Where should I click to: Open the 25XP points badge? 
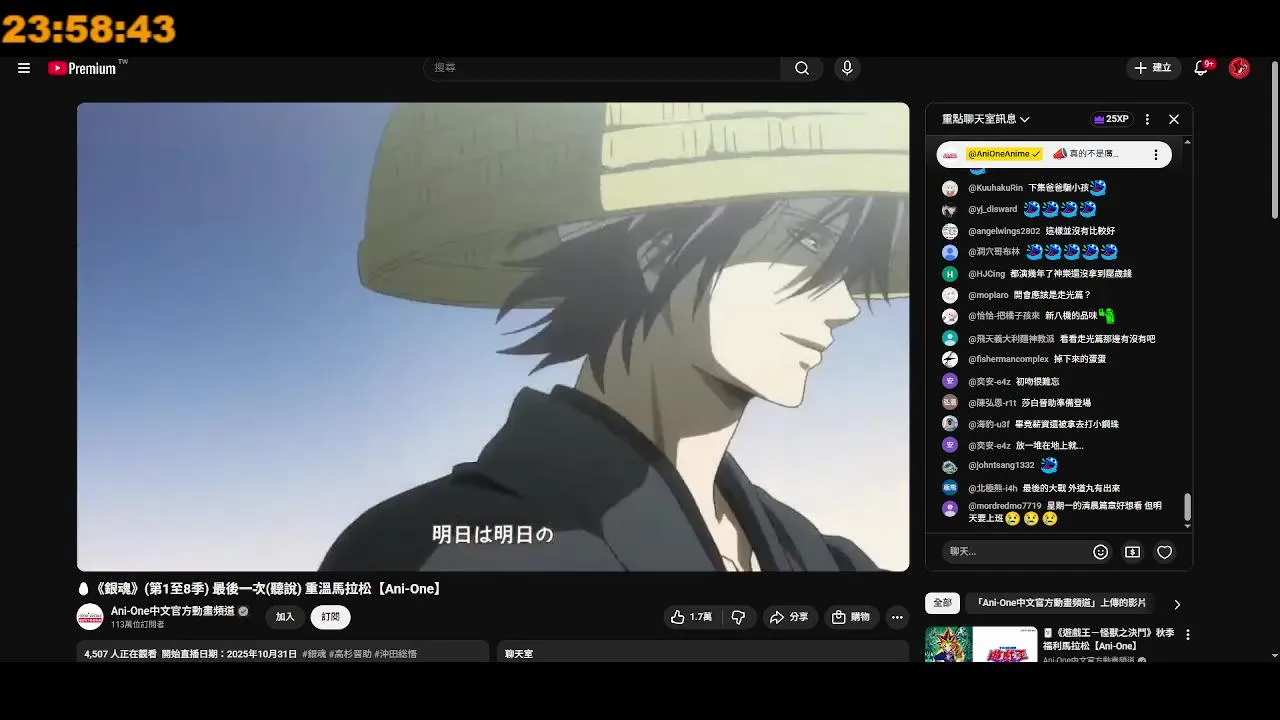(x=1111, y=119)
